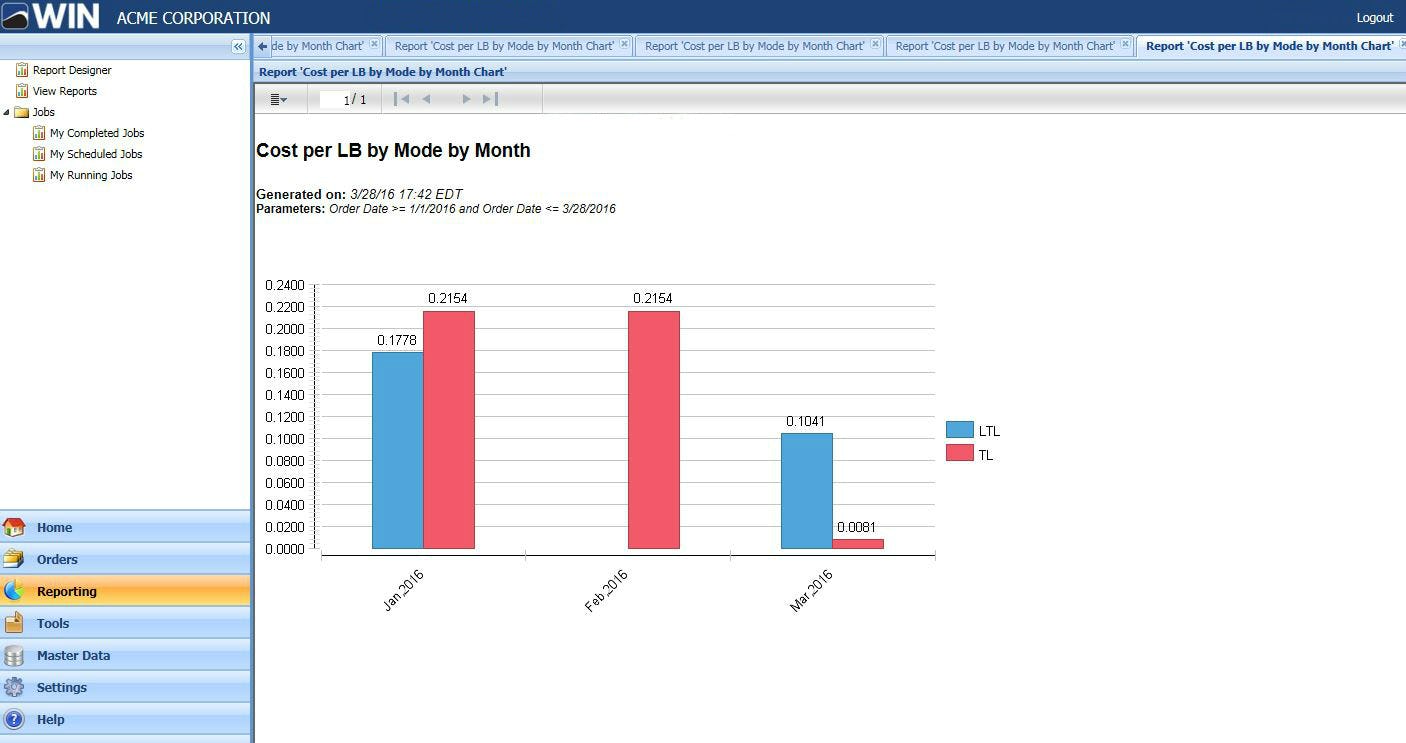
Task: Click the LTL blue legend swatch
Action: 960,430
